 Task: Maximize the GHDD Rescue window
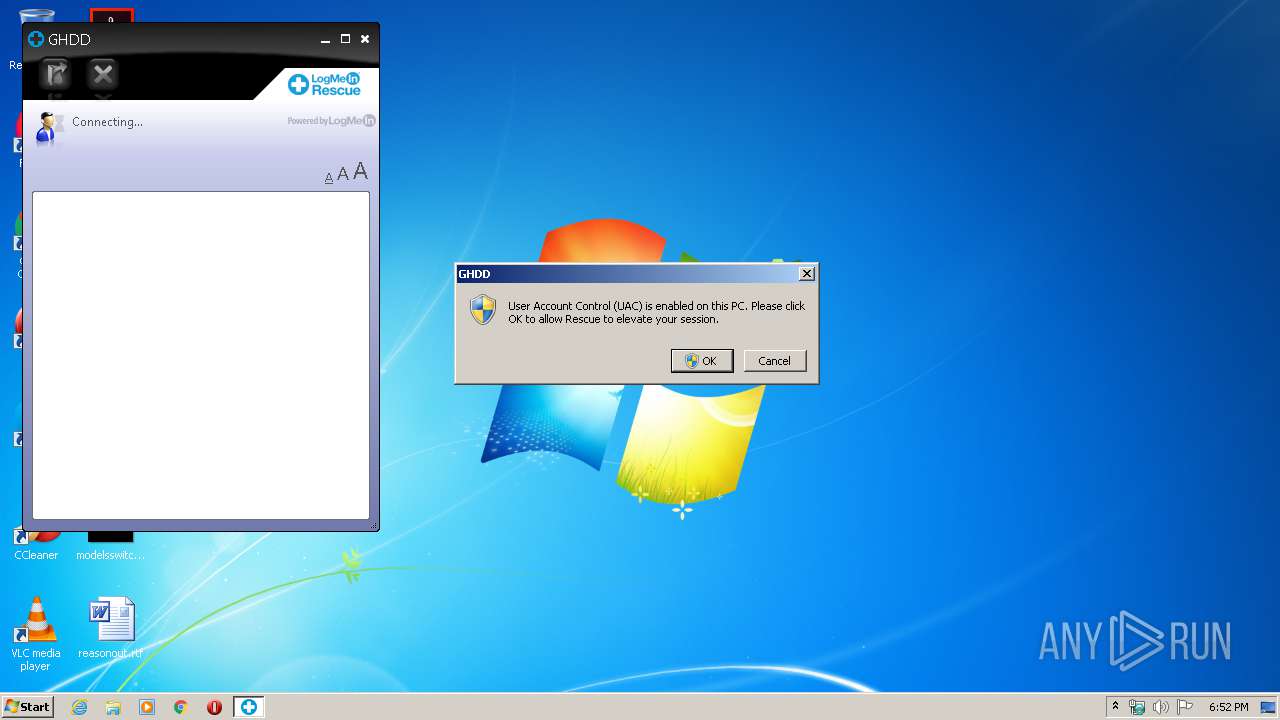tap(345, 39)
